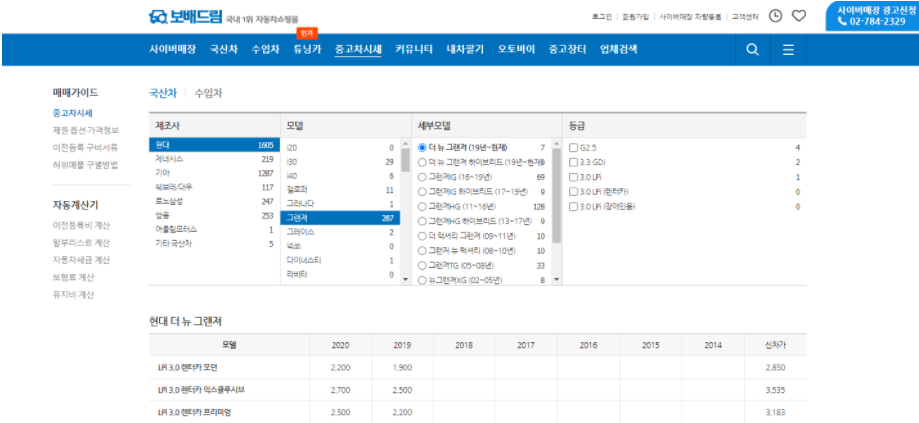The height and width of the screenshot is (423, 919).
Task: Open the recently viewed clock icon
Action: click(x=775, y=16)
